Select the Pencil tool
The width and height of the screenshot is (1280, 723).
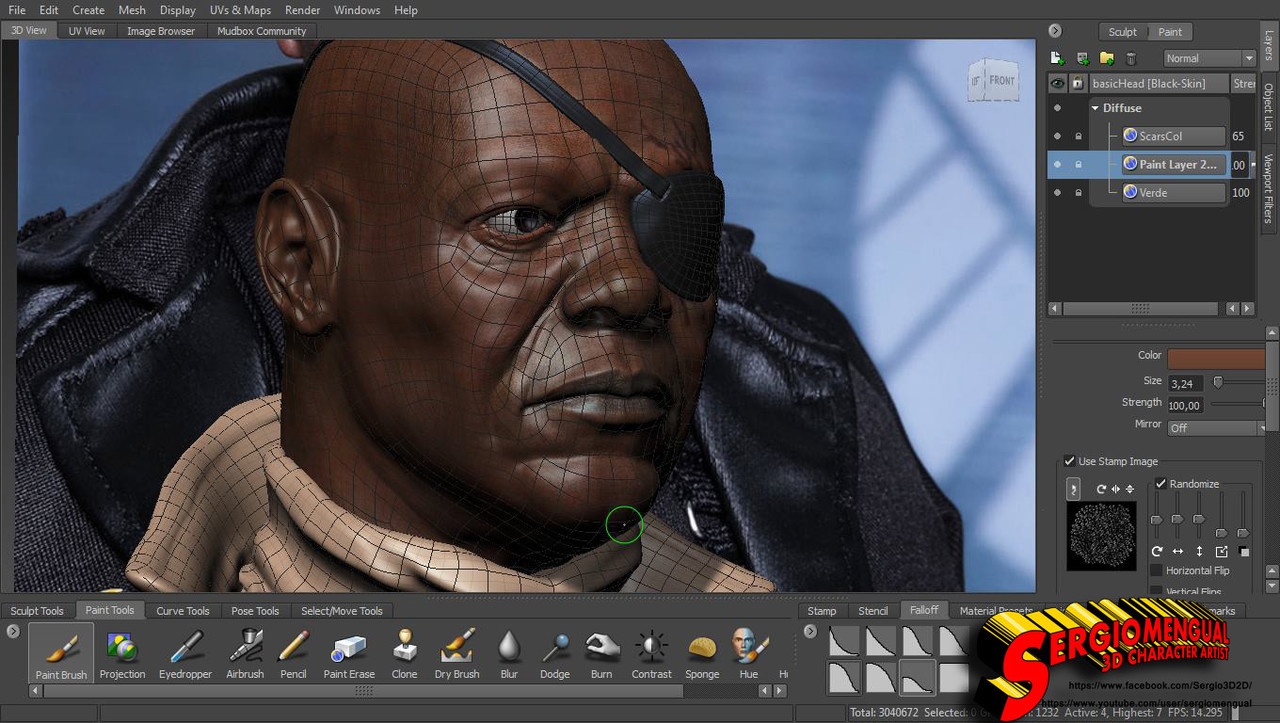(293, 653)
